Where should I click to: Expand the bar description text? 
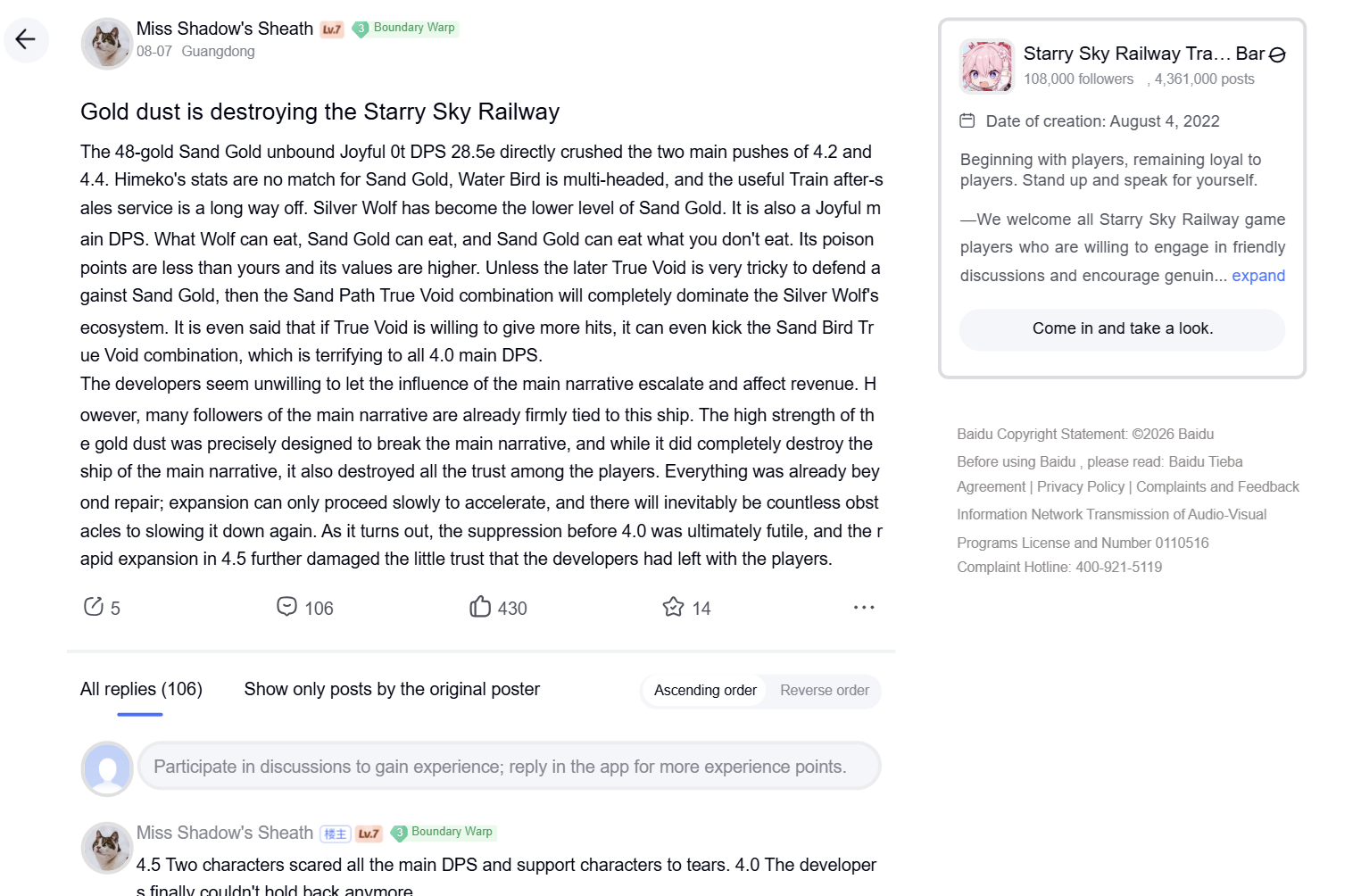[x=1258, y=276]
